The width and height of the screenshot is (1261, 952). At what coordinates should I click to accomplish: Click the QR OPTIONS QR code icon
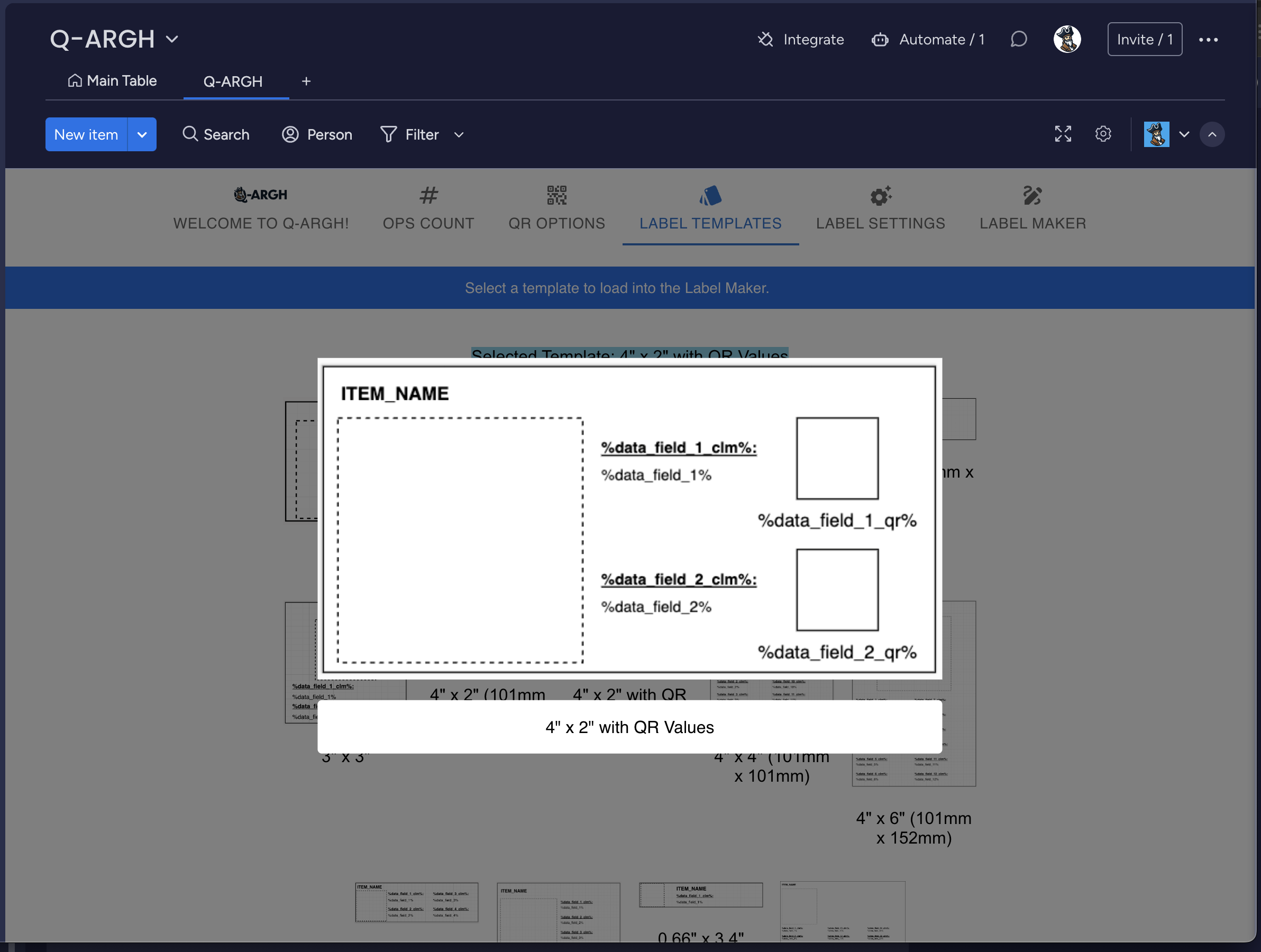click(x=556, y=196)
